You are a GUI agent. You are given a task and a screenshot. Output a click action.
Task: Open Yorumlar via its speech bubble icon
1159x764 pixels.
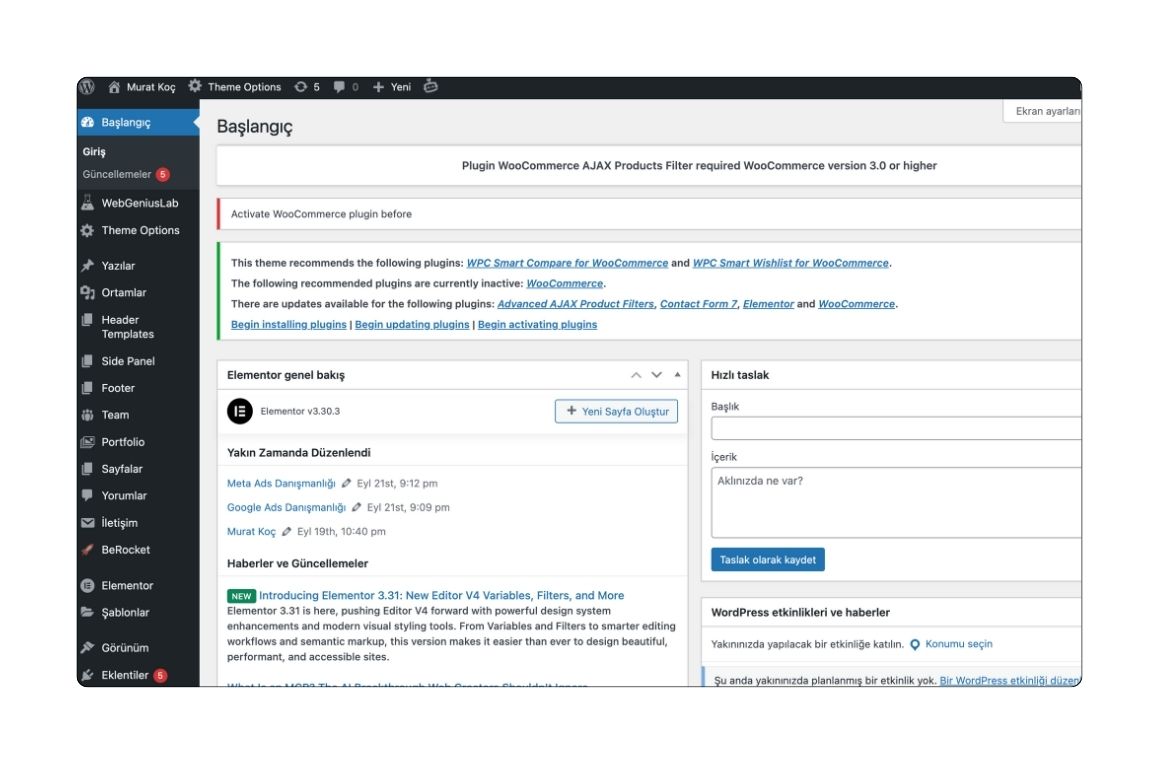pos(88,495)
